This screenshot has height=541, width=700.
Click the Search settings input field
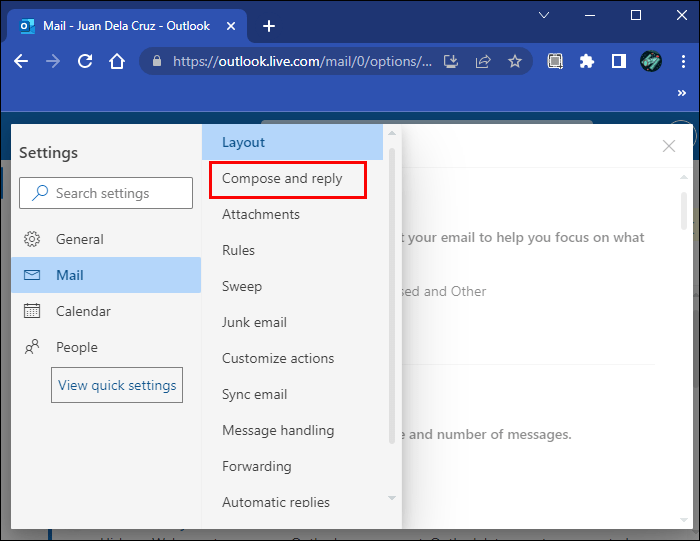[106, 193]
